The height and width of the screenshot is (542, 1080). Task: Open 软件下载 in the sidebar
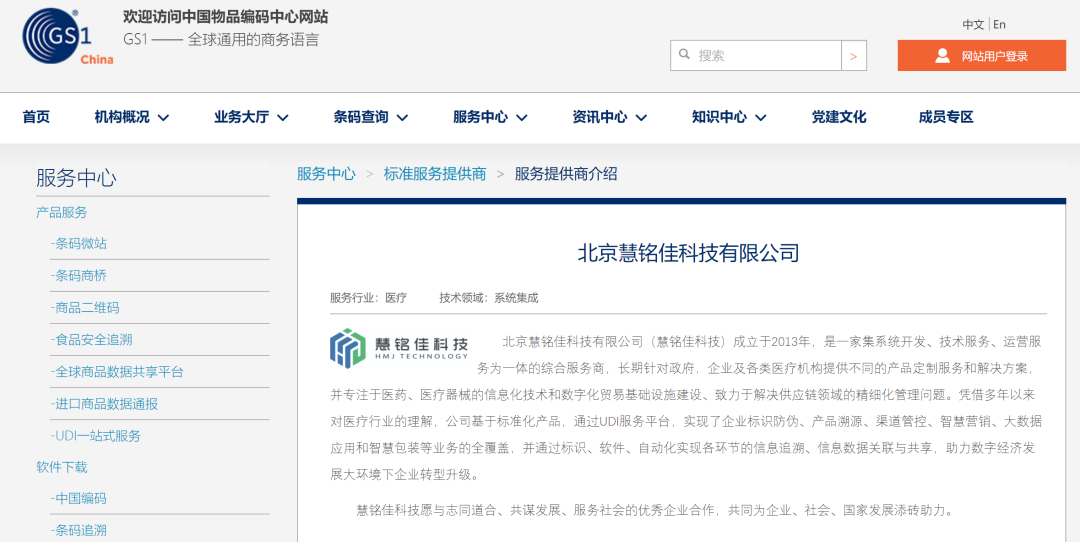(x=61, y=468)
